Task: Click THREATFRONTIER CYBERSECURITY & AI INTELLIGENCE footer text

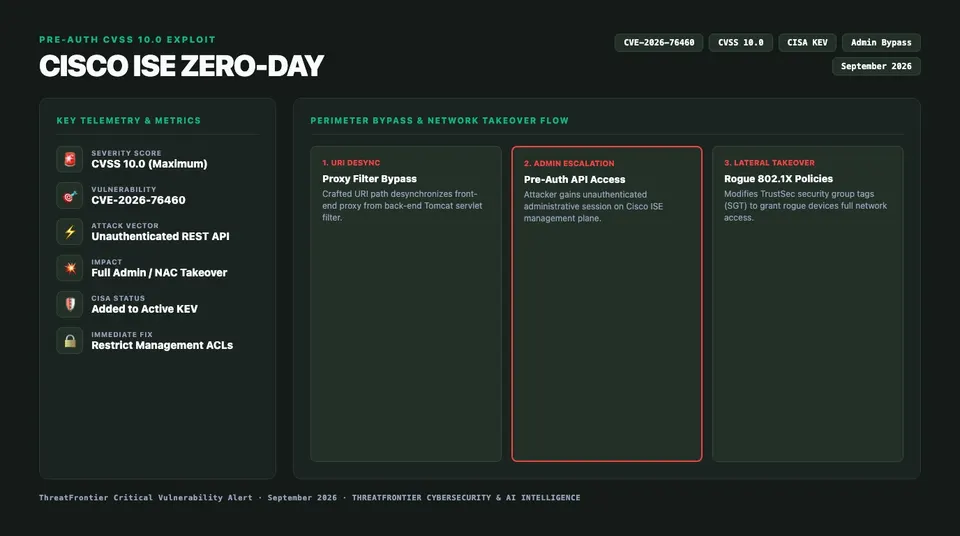Action: tap(466, 497)
